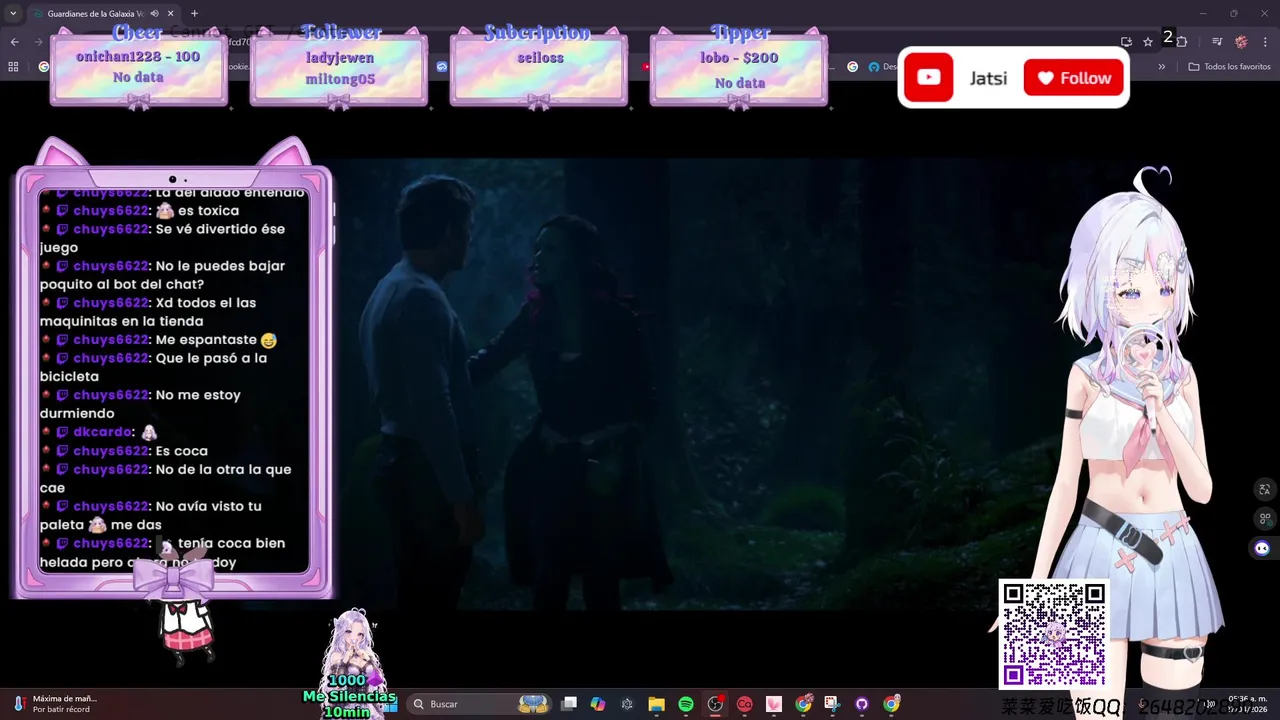Open Snipping Tool from the taskbar
The height and width of the screenshot is (720, 1280).
(x=832, y=704)
